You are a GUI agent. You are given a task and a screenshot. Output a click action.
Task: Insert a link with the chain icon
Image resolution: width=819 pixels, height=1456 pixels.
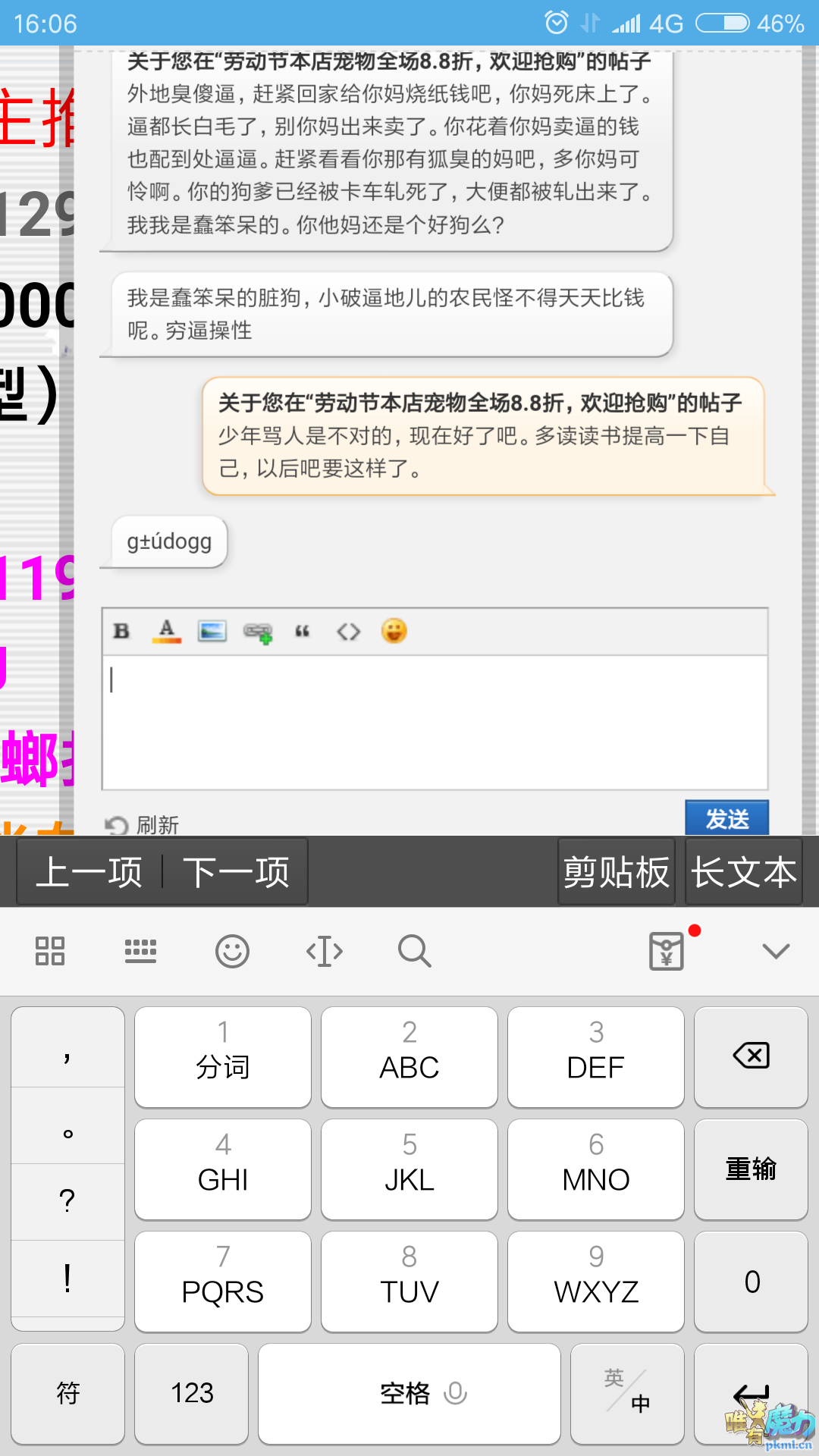click(x=258, y=632)
